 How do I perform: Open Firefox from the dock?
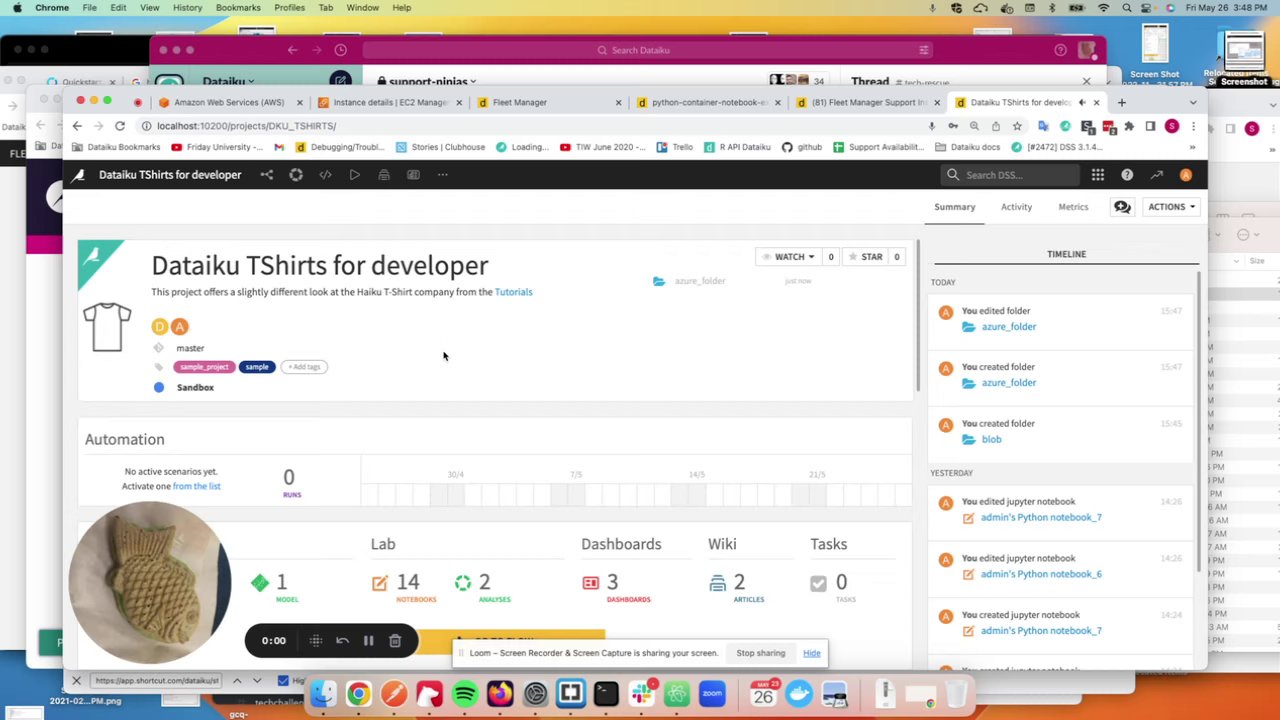[500, 693]
